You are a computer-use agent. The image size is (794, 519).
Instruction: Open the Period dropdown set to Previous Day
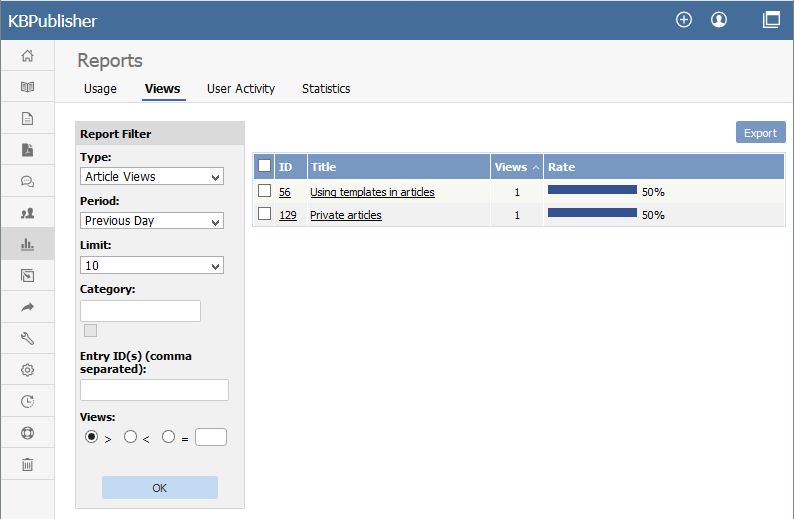click(x=152, y=220)
